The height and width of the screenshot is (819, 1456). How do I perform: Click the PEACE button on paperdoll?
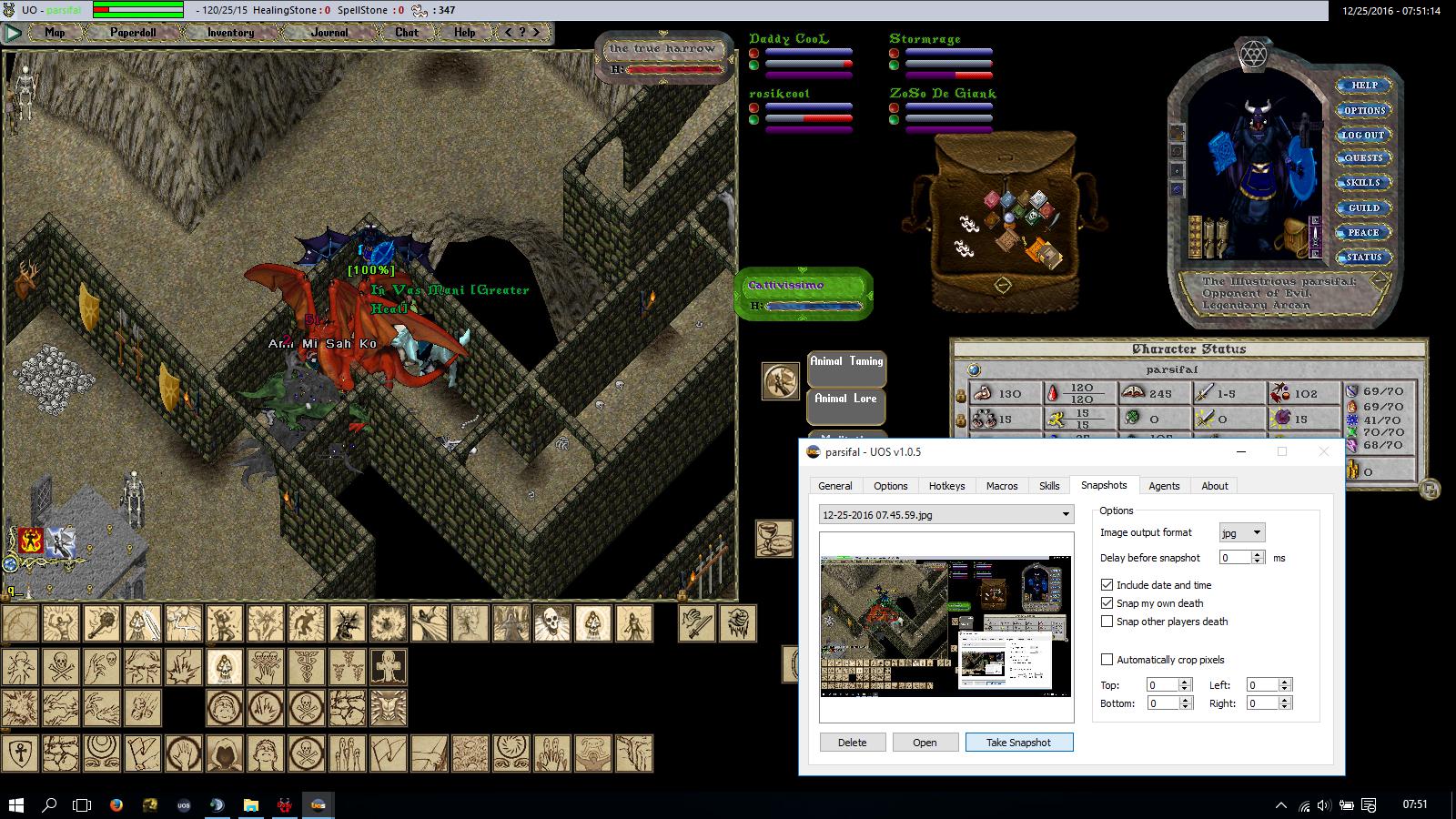tap(1363, 233)
